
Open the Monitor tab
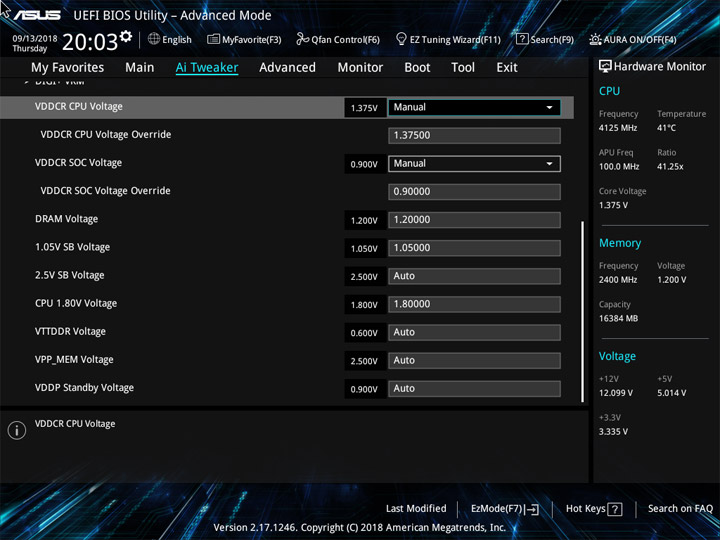pos(360,68)
